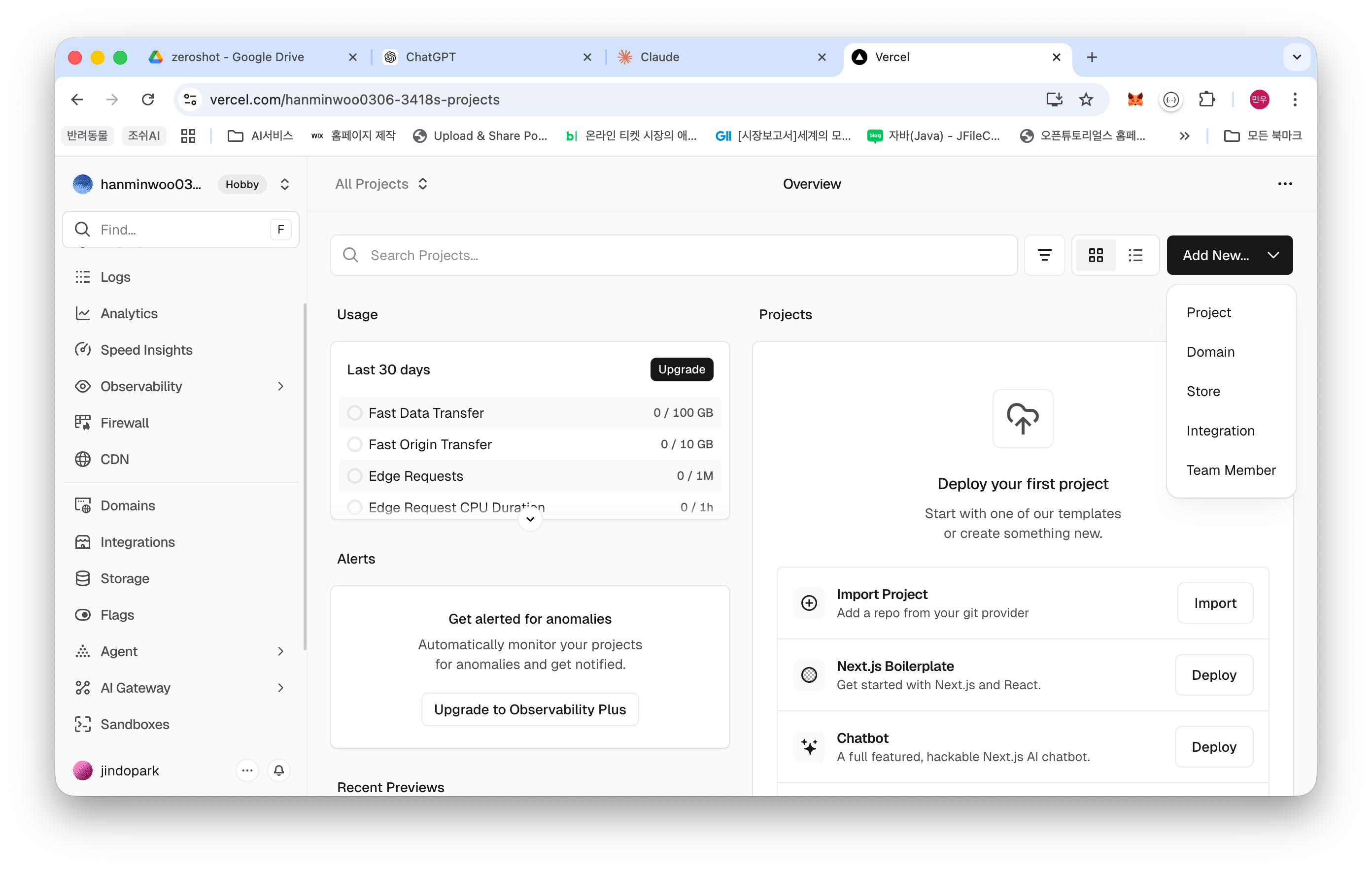Switch projects to grid view
1372x869 pixels.
pos(1096,255)
